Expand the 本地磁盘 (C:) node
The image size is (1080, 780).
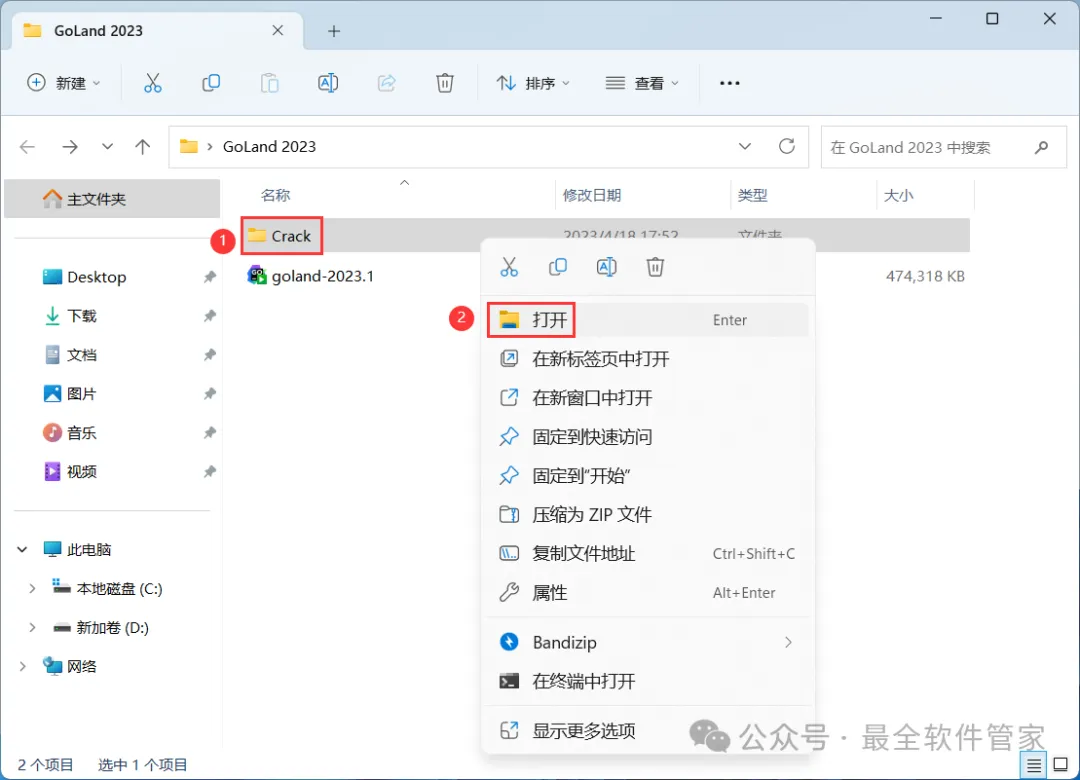coord(32,589)
